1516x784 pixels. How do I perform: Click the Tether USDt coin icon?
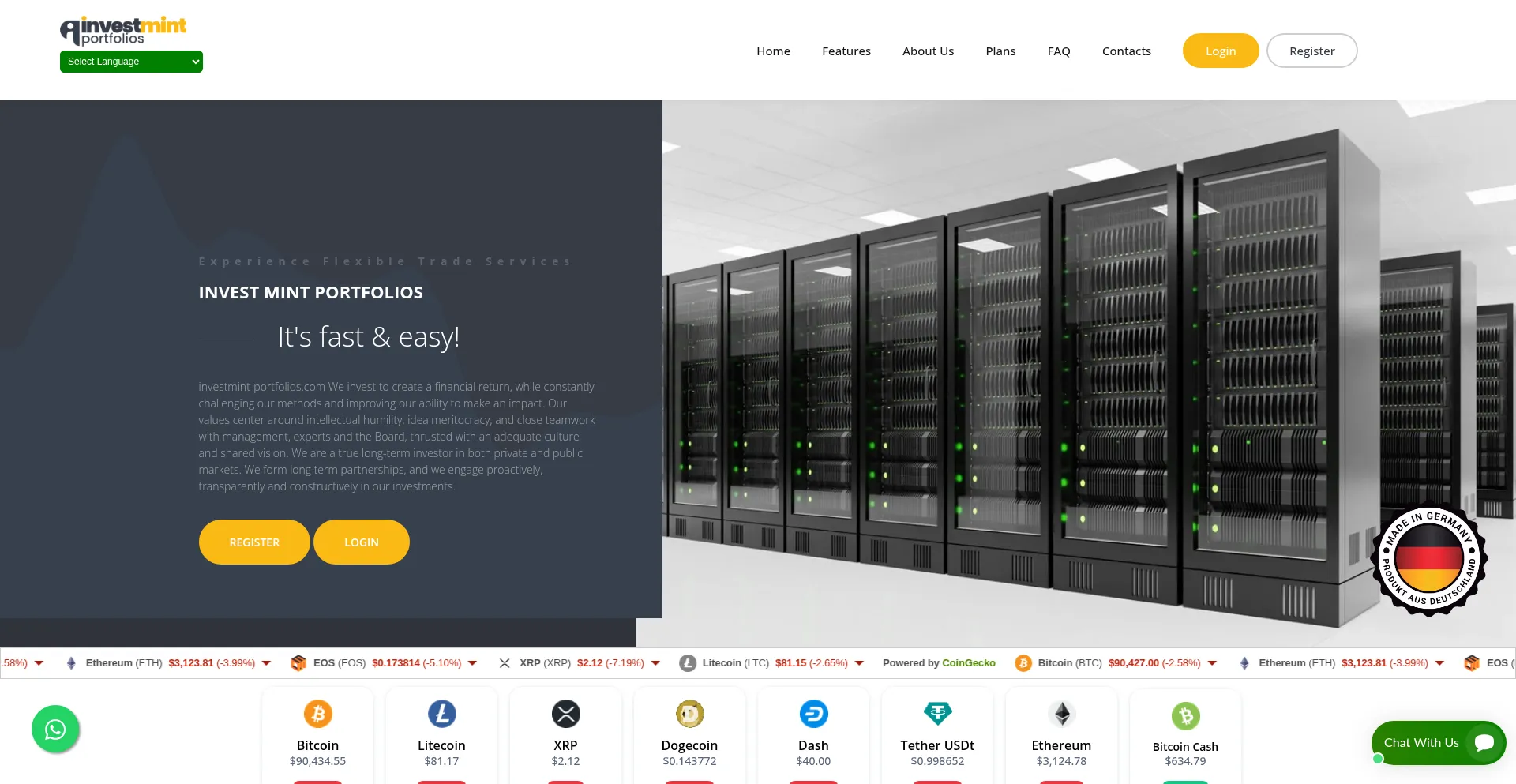(937, 713)
